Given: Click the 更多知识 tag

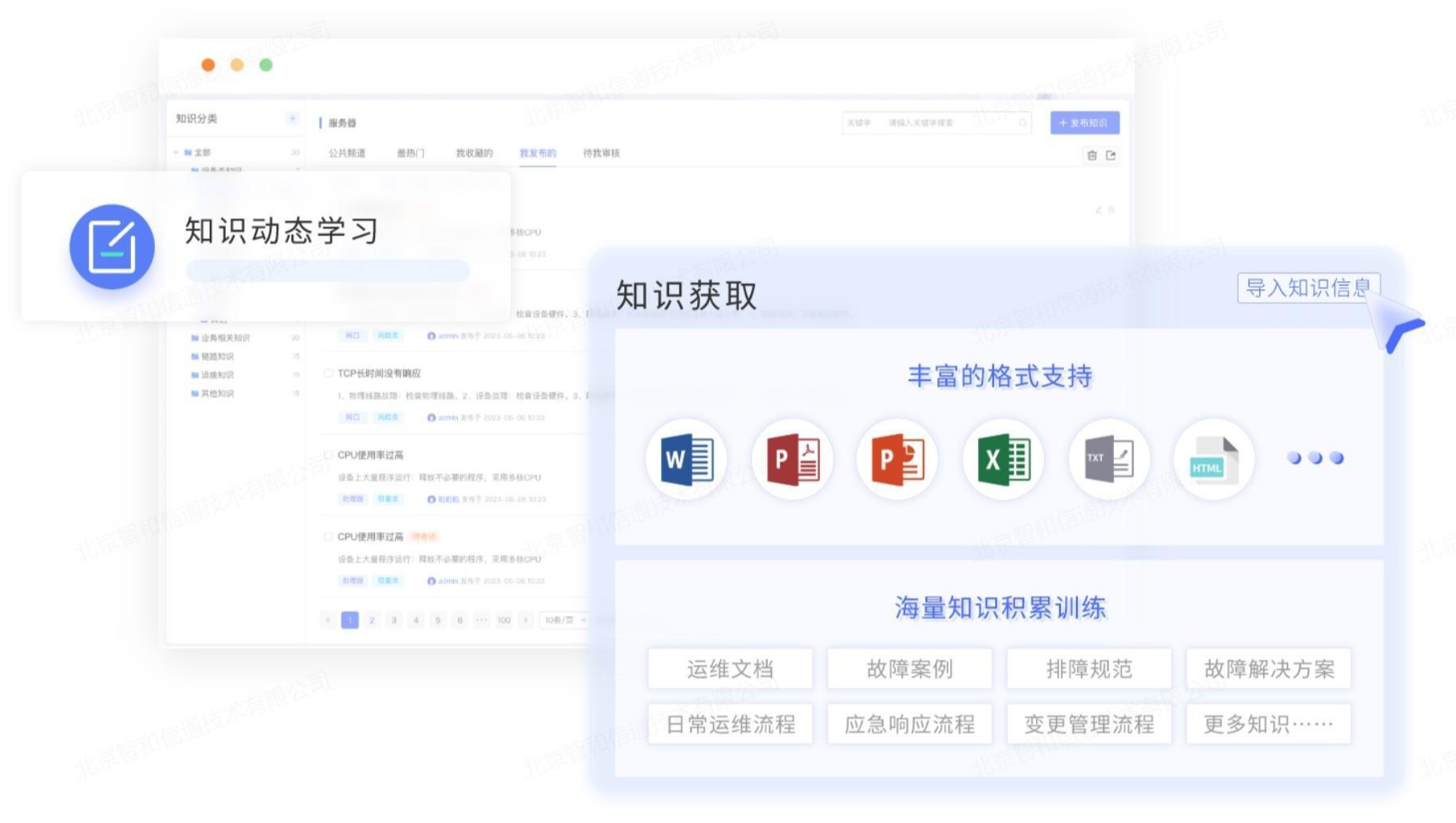Looking at the screenshot, I should (x=1269, y=724).
